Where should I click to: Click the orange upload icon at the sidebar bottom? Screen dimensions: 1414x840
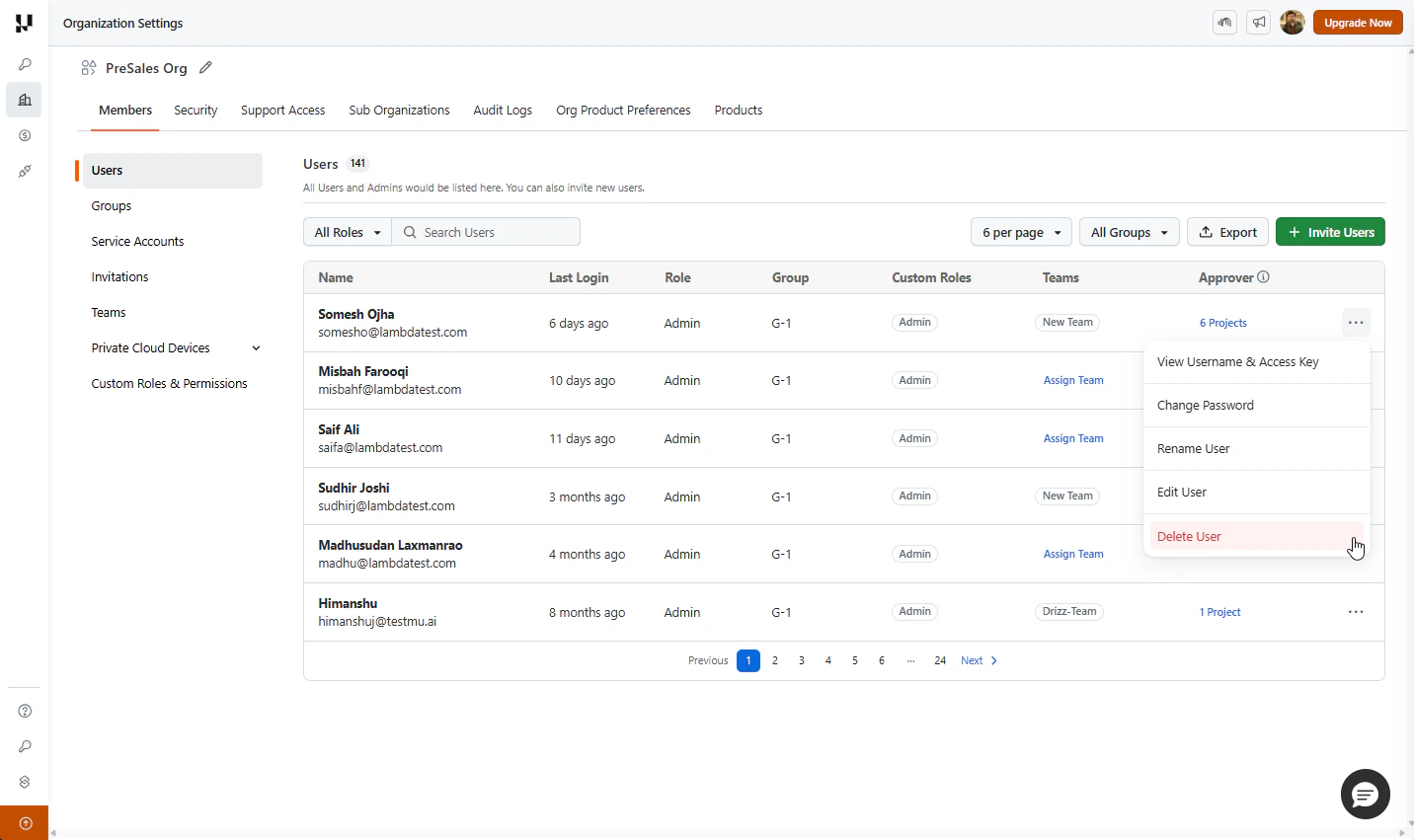pyautogui.click(x=25, y=823)
